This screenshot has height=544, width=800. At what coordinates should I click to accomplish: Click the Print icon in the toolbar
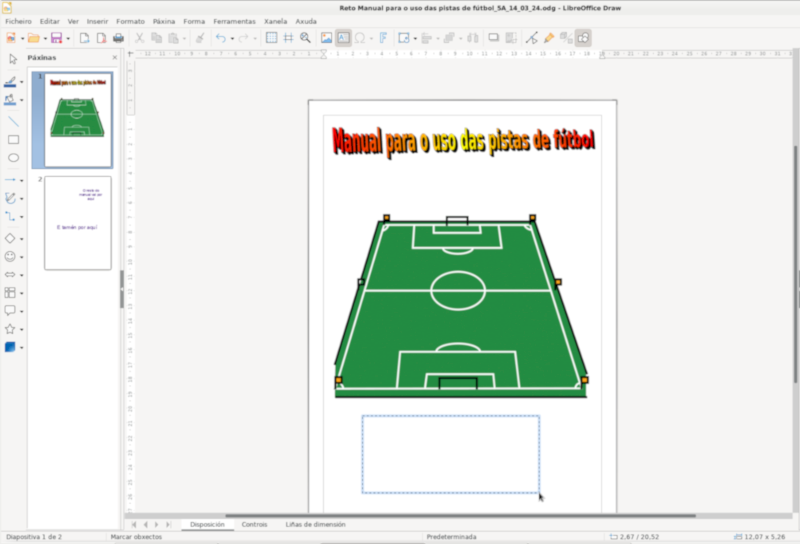118,38
